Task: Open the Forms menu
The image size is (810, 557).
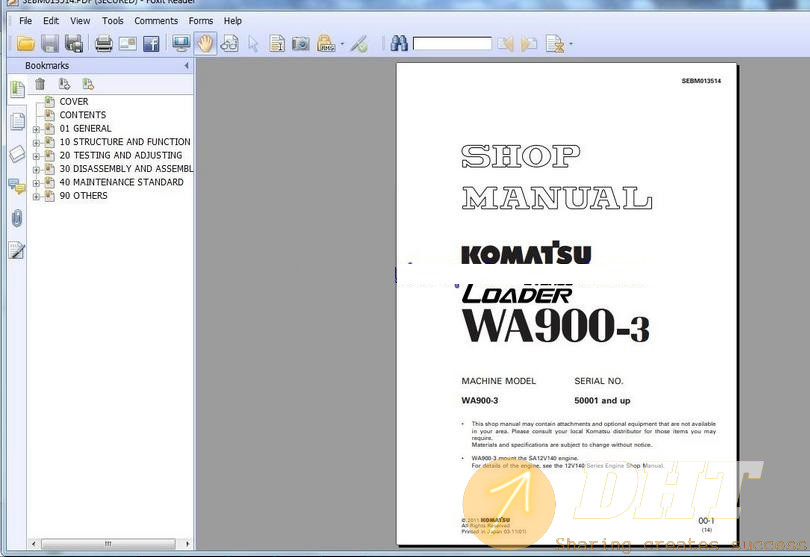Action: [200, 21]
